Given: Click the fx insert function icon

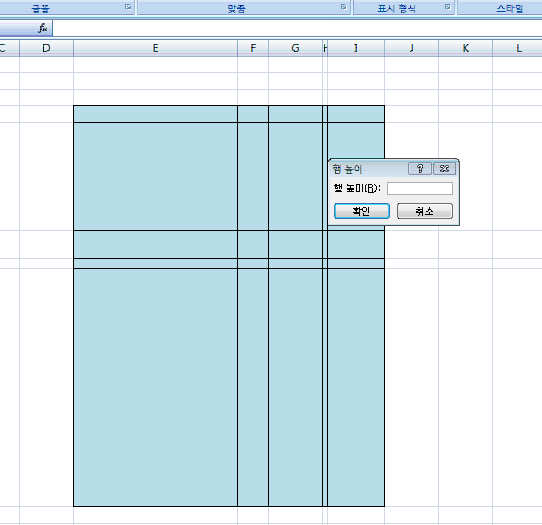Looking at the screenshot, I should pos(43,28).
